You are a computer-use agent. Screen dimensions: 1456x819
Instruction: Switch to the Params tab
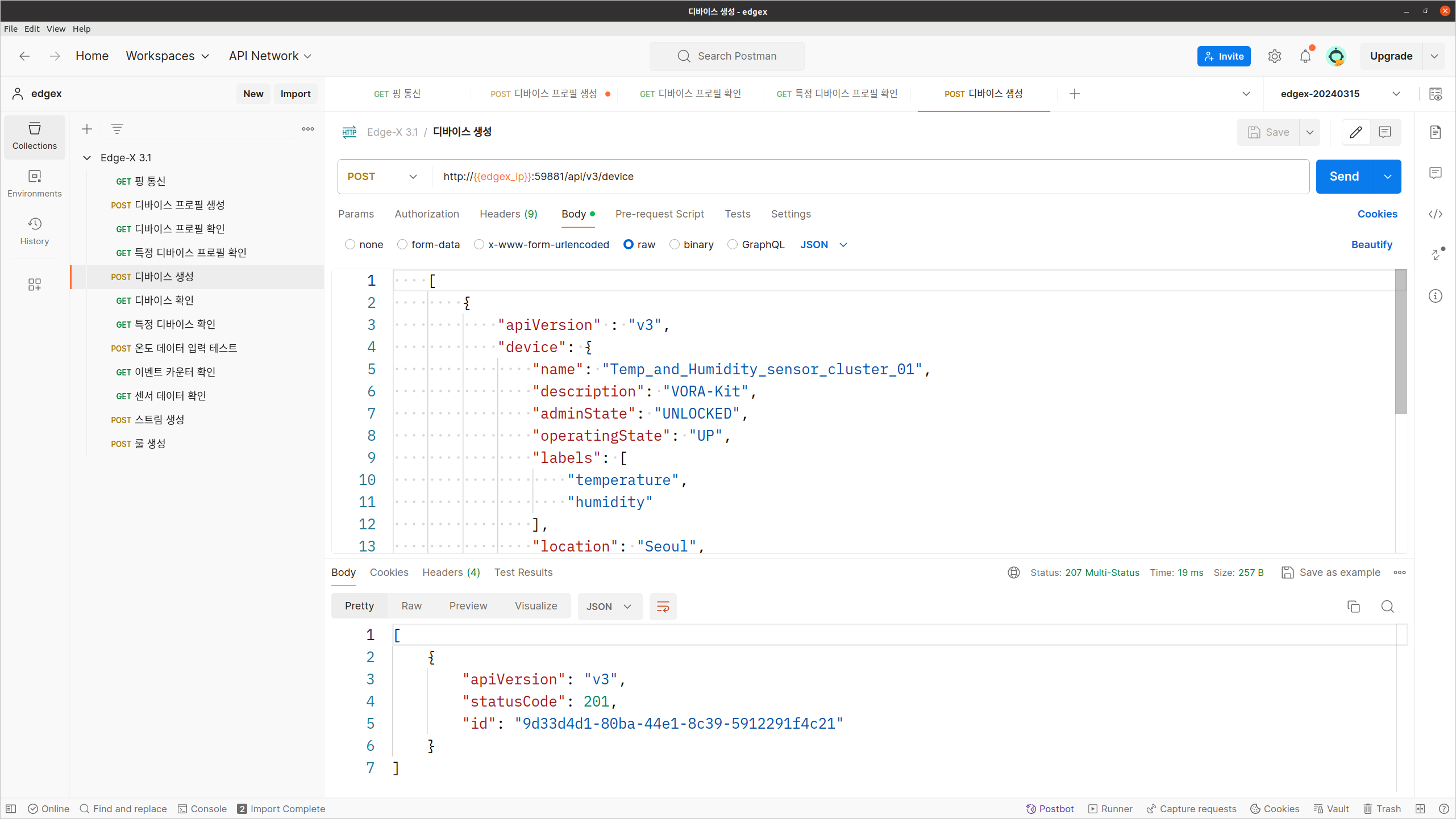[x=356, y=214]
